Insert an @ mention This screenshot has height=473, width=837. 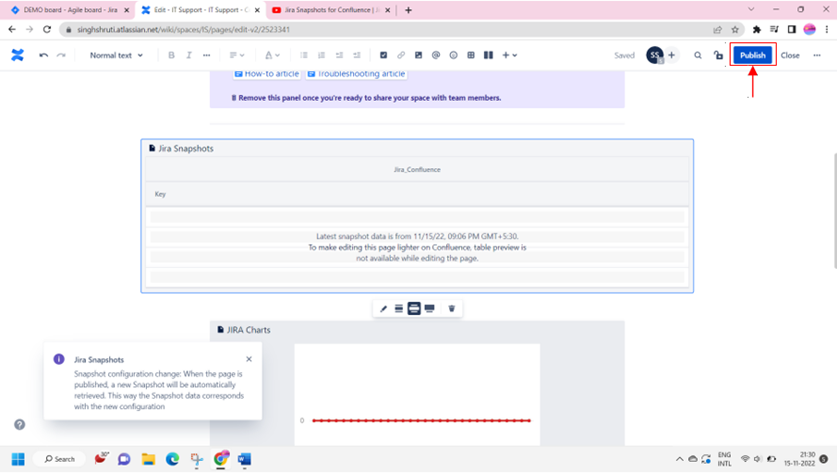(x=436, y=55)
